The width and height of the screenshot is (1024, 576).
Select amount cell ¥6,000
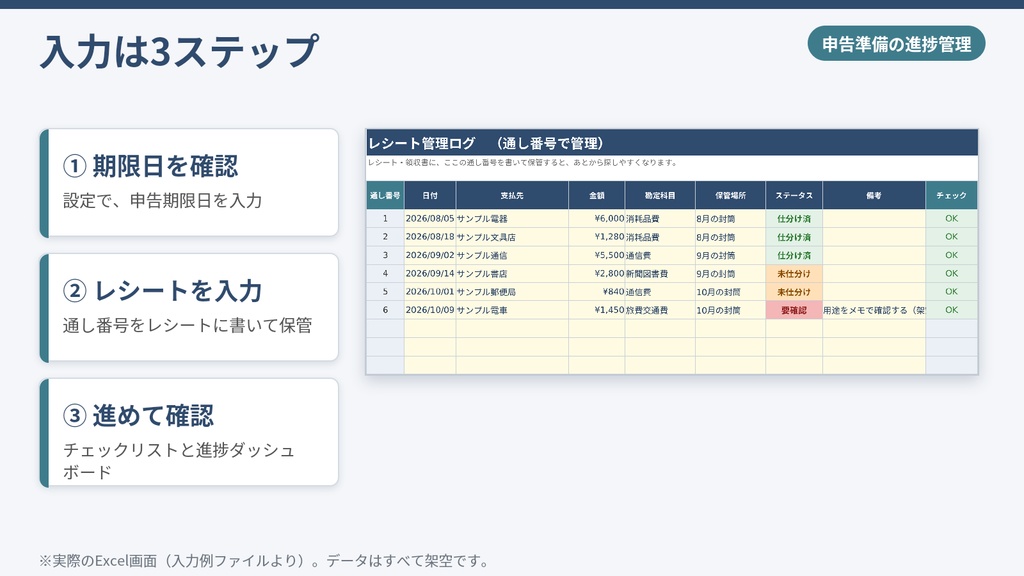597,219
